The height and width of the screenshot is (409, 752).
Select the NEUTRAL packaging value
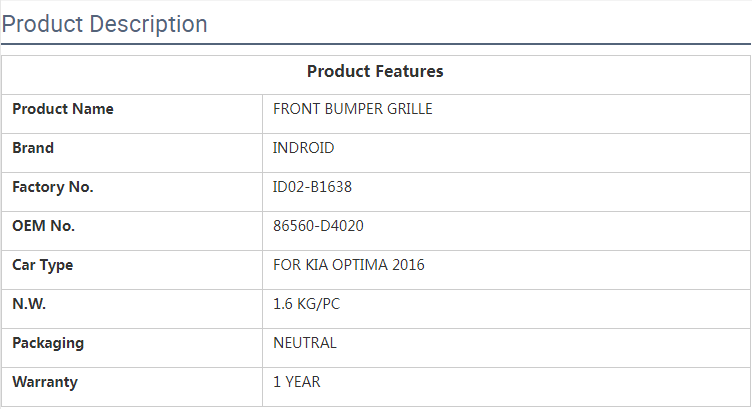click(305, 343)
